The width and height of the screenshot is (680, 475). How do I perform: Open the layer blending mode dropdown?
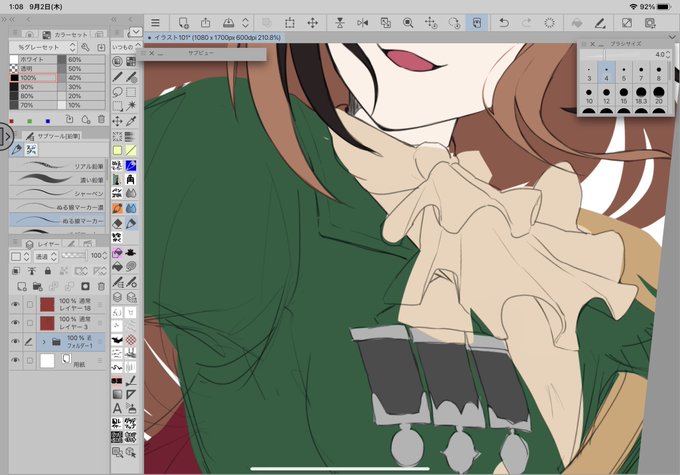[46, 256]
